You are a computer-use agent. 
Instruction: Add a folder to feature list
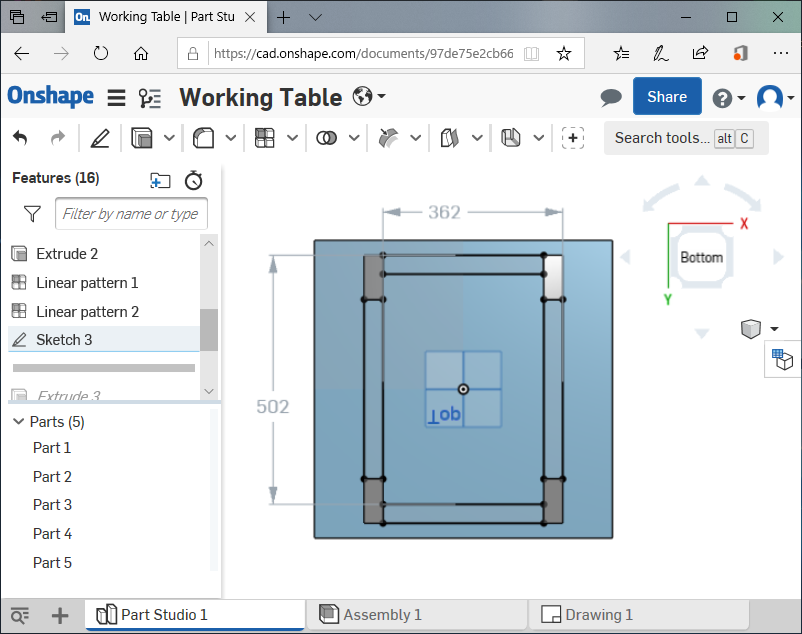pos(160,180)
